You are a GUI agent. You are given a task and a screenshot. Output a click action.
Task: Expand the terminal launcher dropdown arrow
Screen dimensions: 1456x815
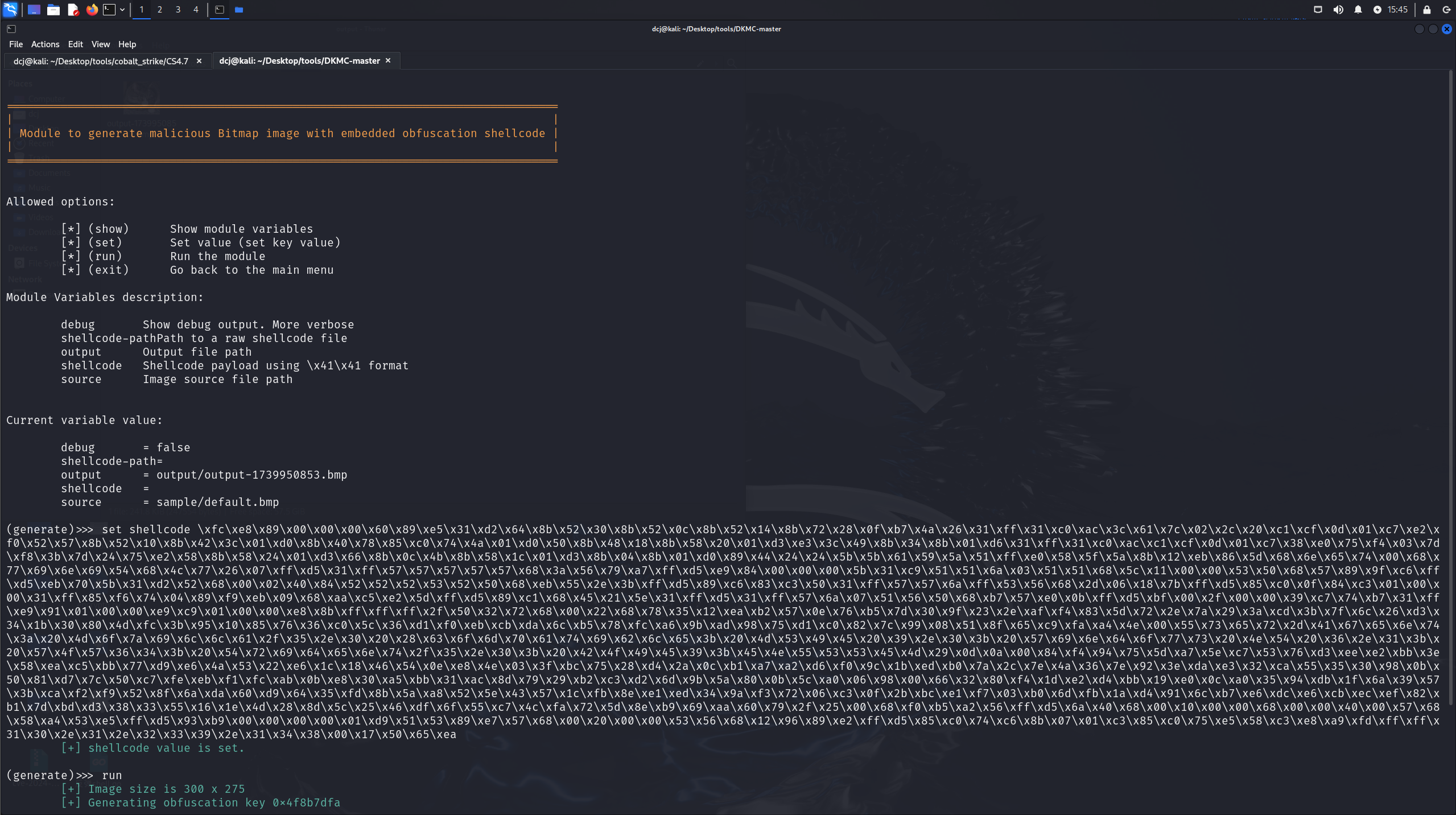pos(122,10)
